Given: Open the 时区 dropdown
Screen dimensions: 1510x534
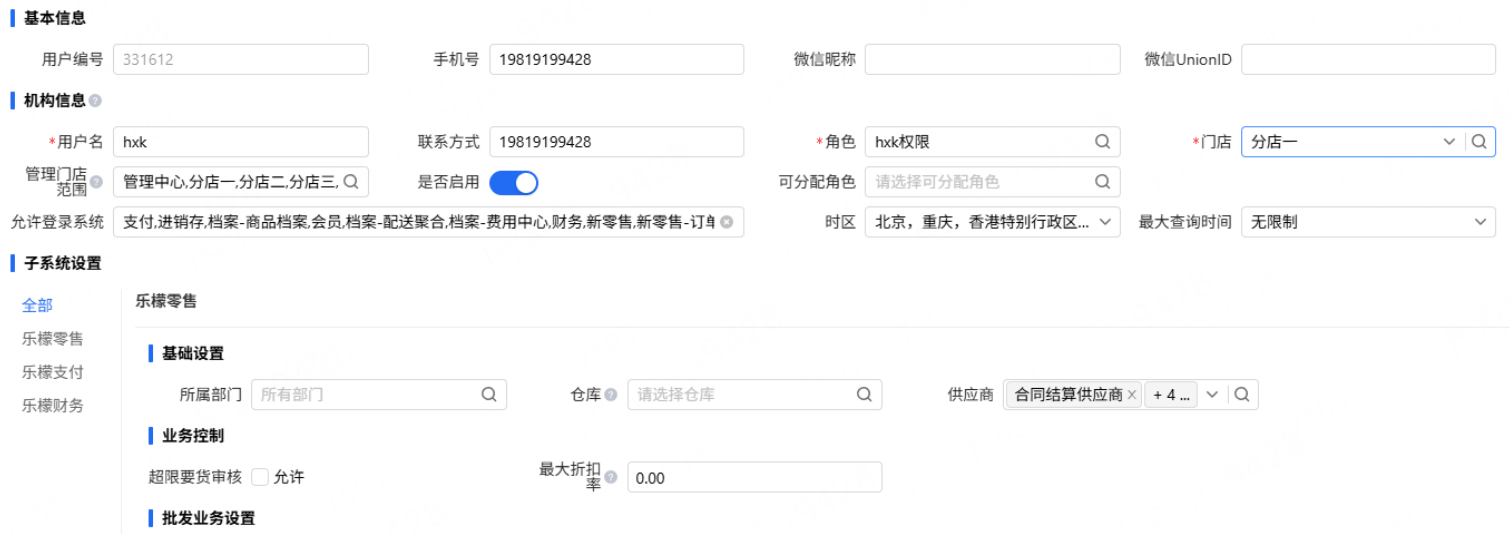Looking at the screenshot, I should (x=992, y=222).
